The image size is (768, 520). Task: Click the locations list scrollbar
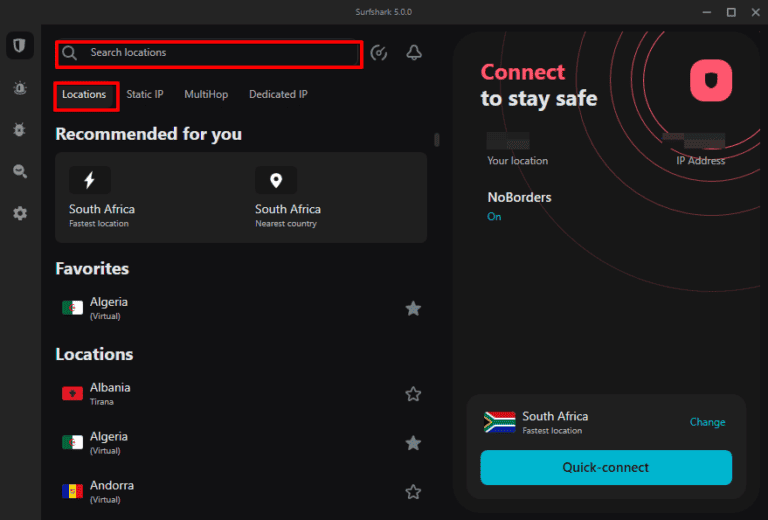[436, 140]
